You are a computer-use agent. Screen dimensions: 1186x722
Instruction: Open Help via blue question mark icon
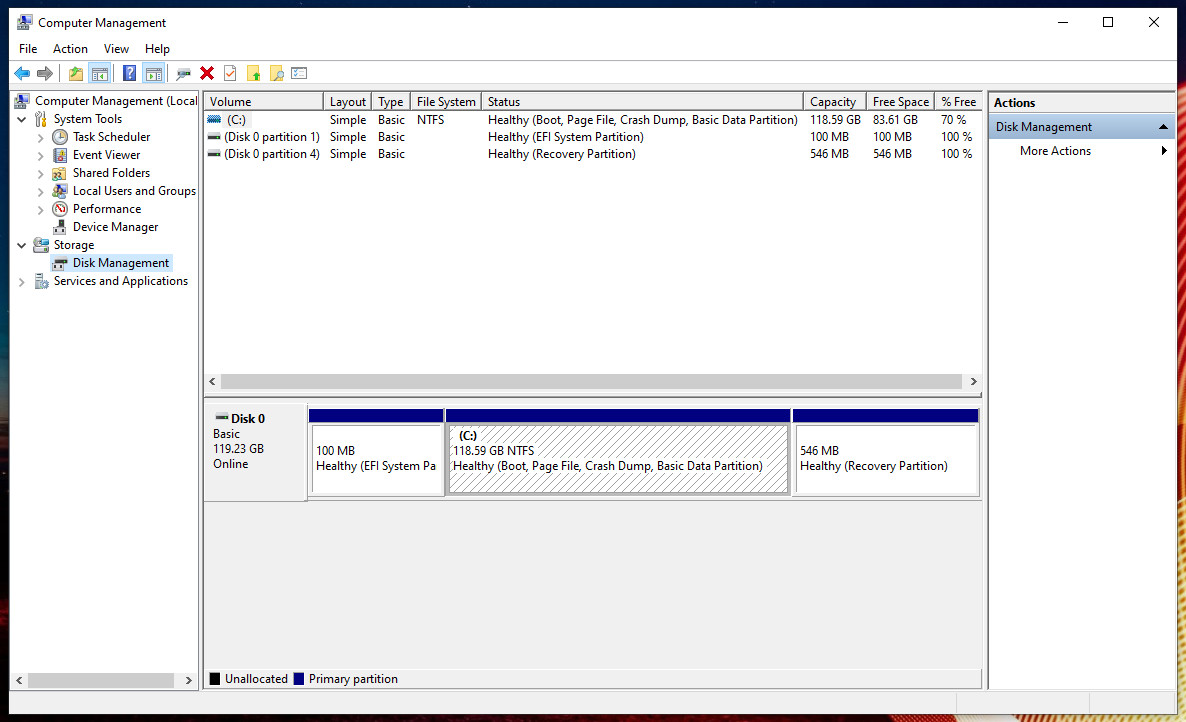tap(129, 73)
